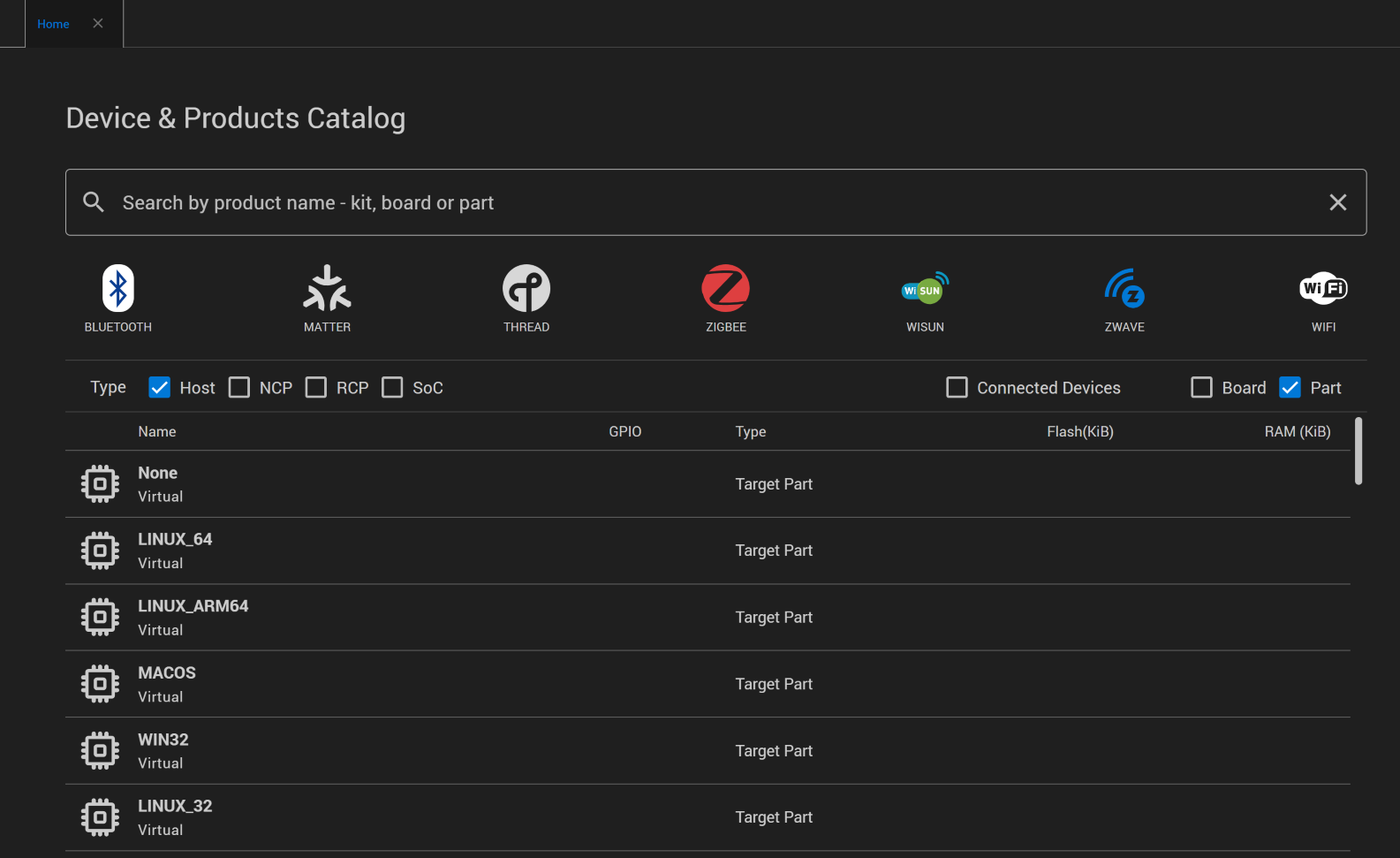Enable the Board filter checkbox
Viewport: 1400px width, 858px height.
(x=1201, y=388)
